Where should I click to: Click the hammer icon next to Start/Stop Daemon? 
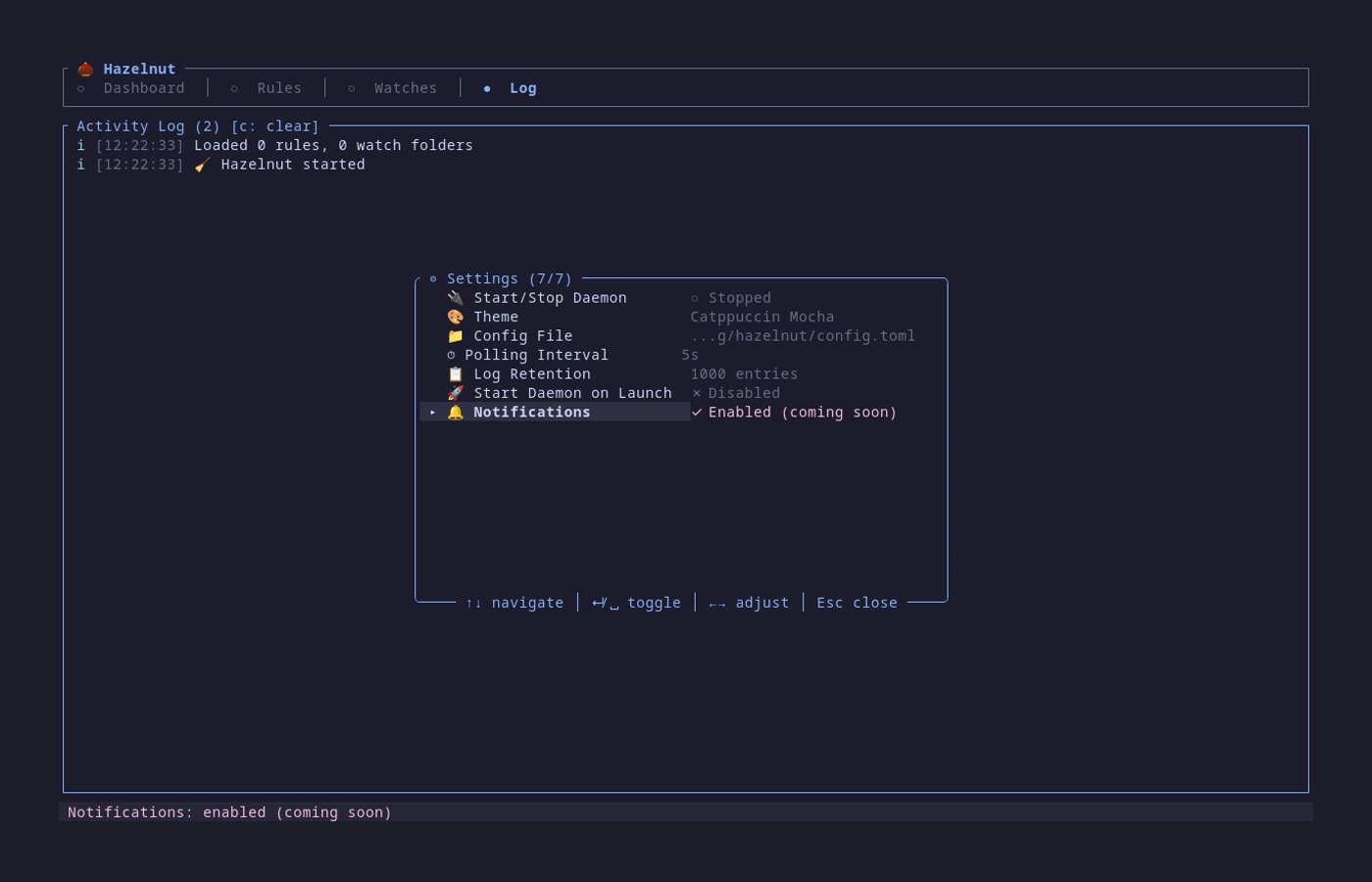[455, 297]
